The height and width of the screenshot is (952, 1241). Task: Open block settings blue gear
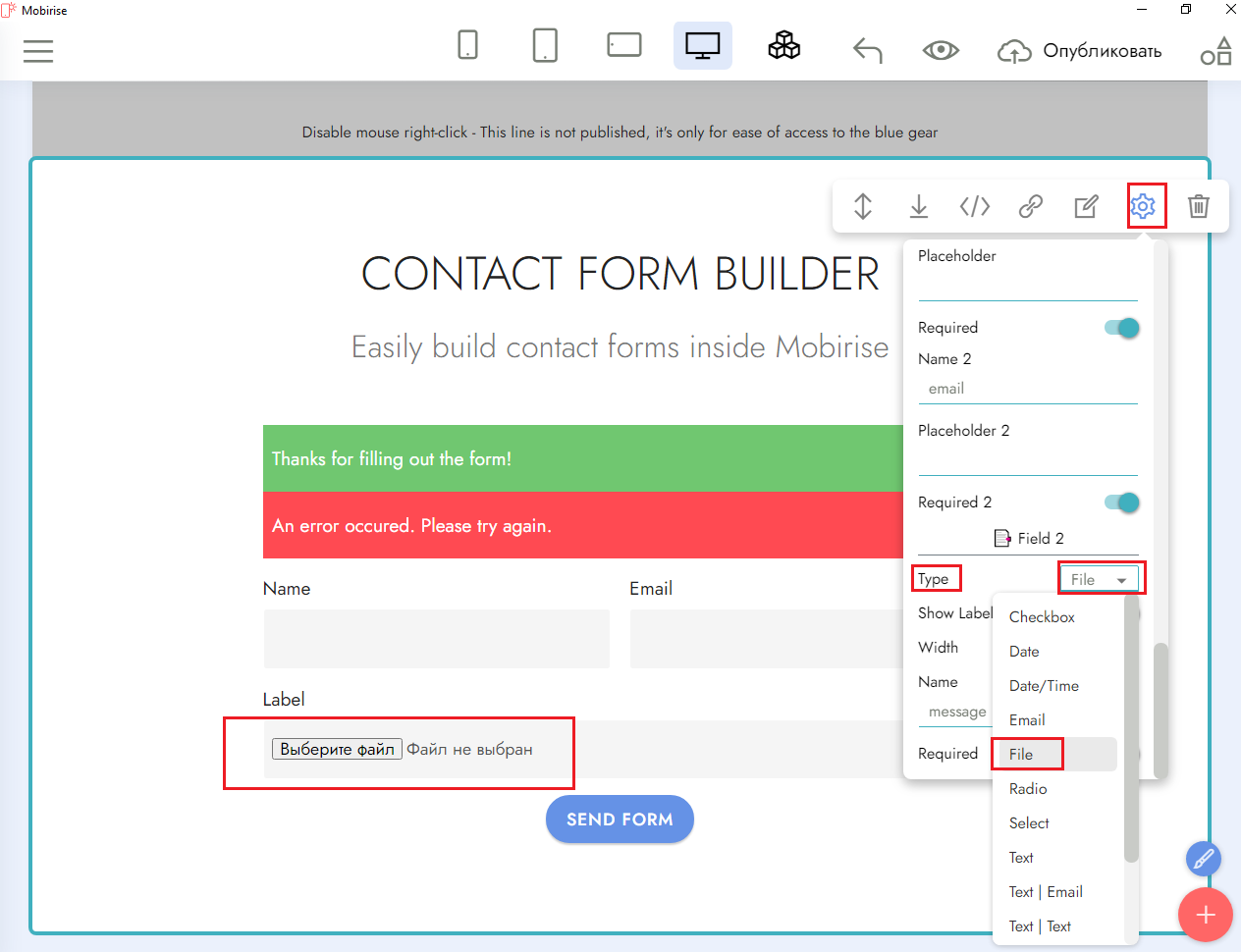pos(1143,206)
